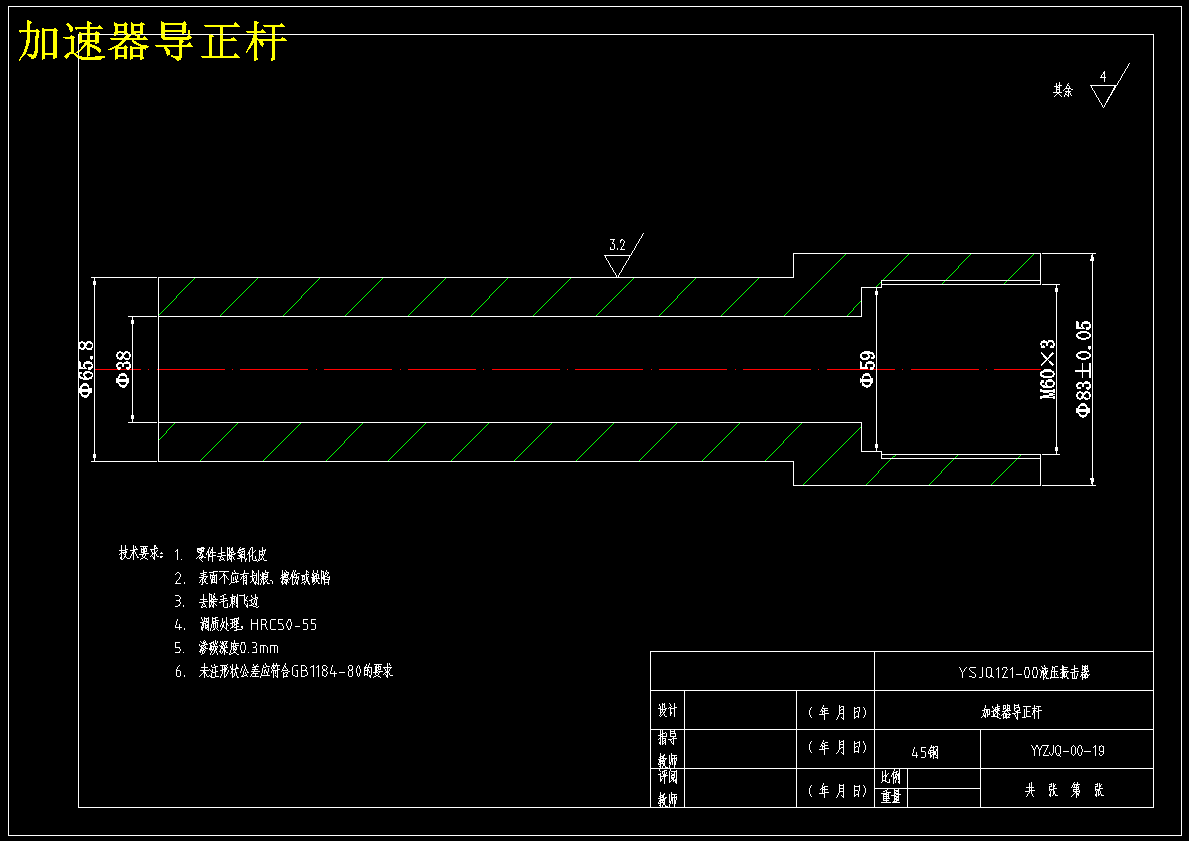
Task: Select the 指导教师 label cell
Action: pyautogui.click(x=667, y=748)
